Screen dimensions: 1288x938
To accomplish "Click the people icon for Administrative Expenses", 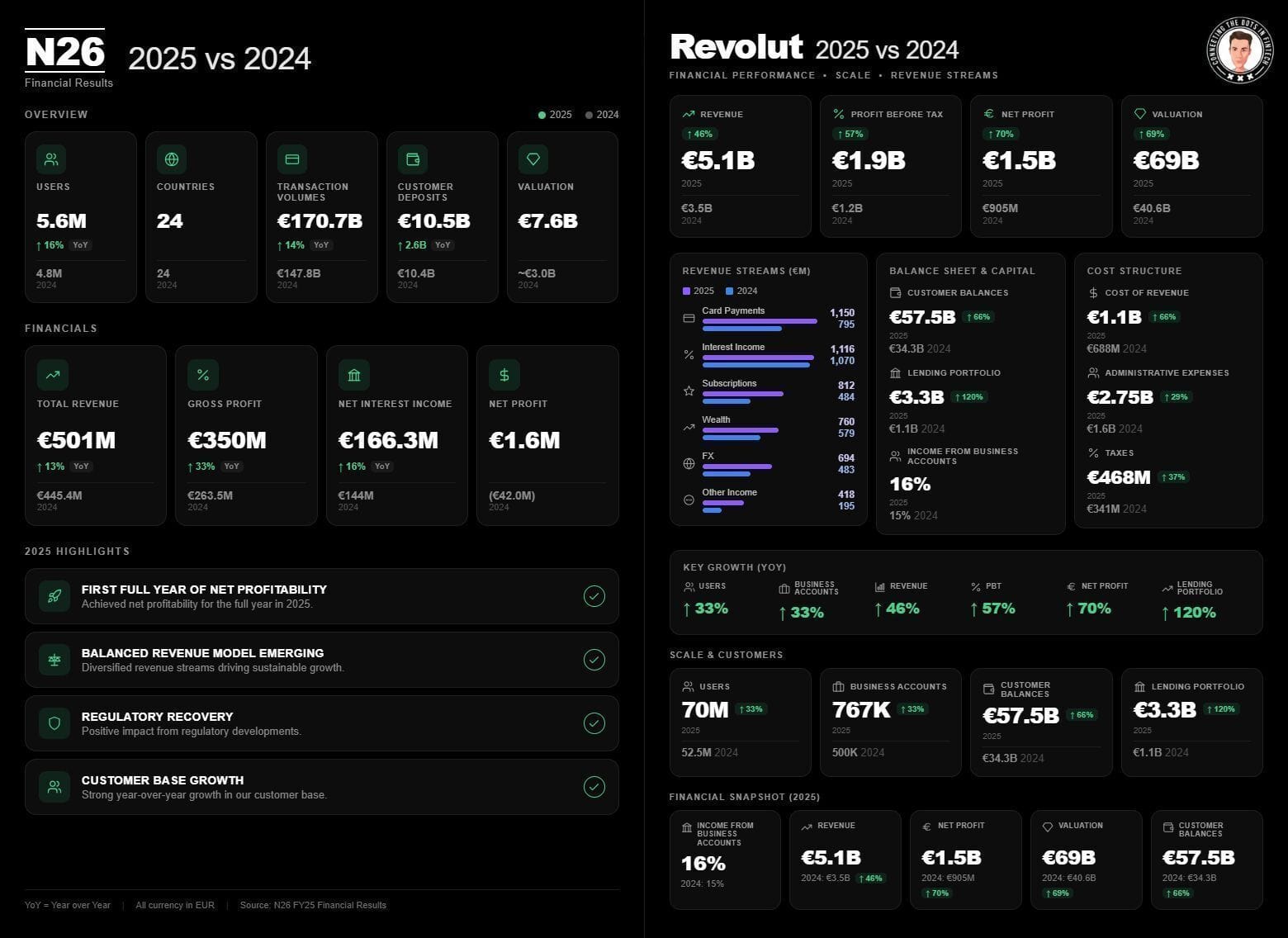I will pyautogui.click(x=1093, y=373).
